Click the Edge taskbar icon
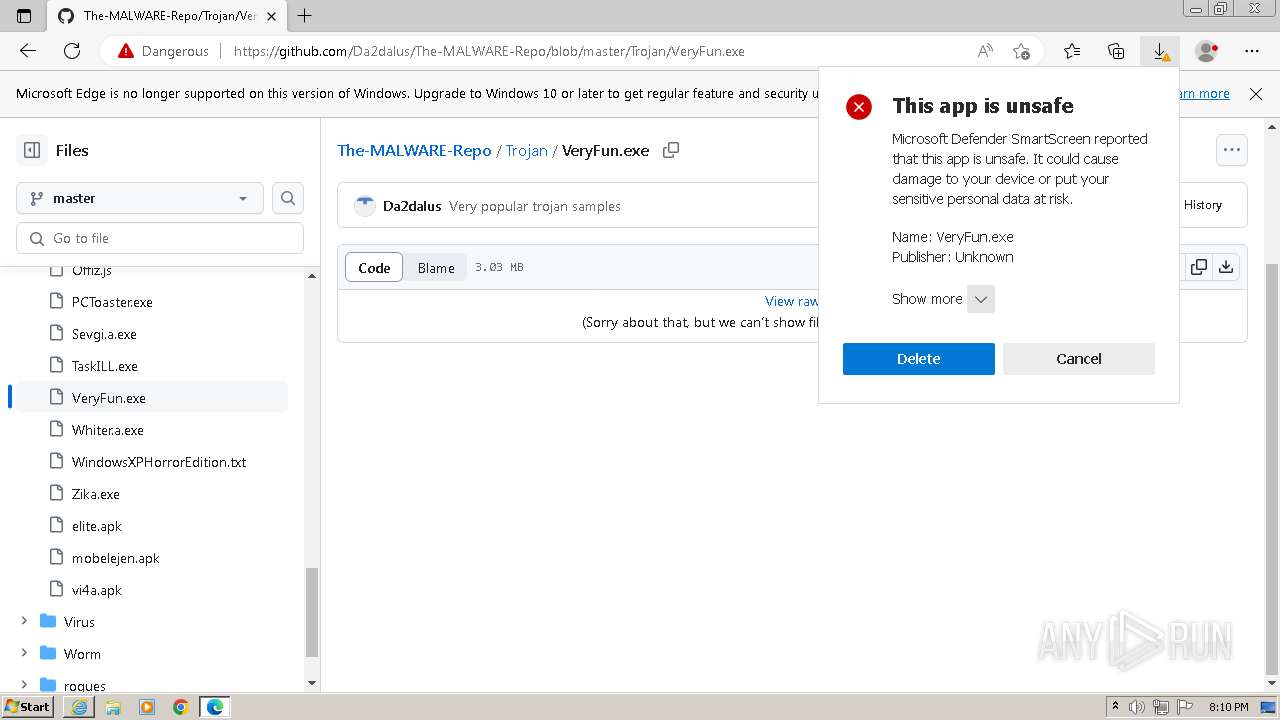Image resolution: width=1280 pixels, height=720 pixels. 215,707
